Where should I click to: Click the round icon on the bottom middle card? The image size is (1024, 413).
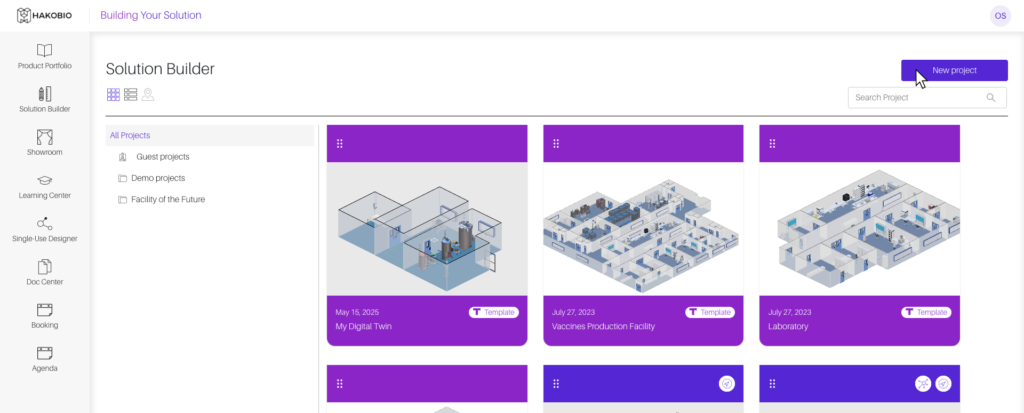(x=727, y=384)
